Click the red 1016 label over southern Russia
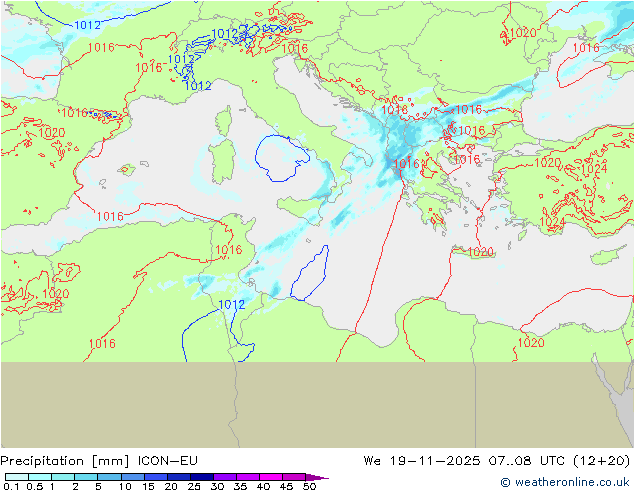The image size is (634, 490). point(586,48)
